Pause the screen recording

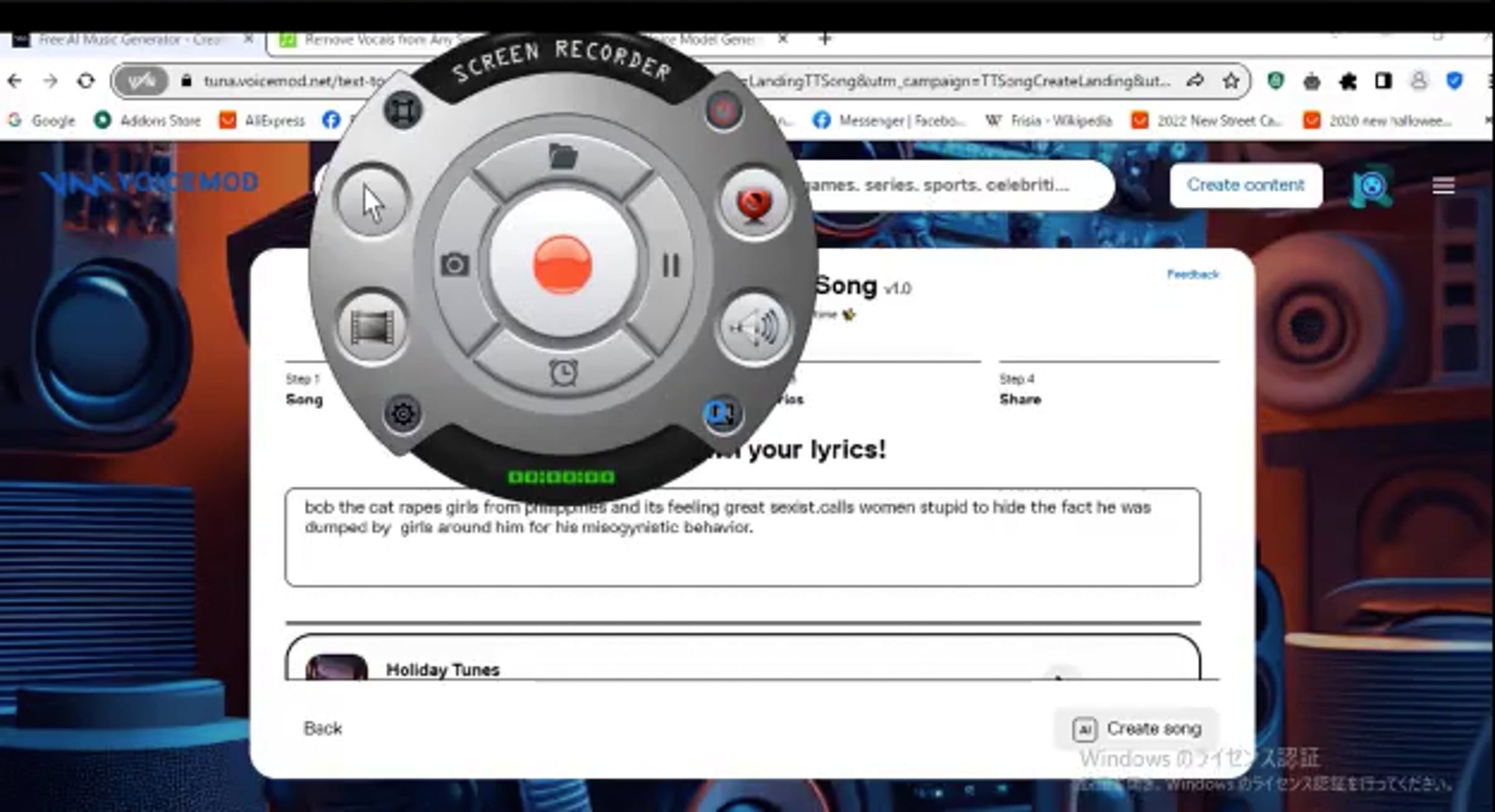pyautogui.click(x=670, y=265)
